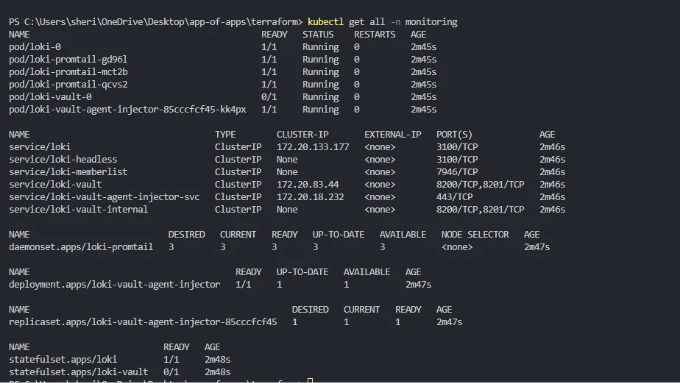
Task: Click the PowerShell path prompt text
Action: 156,22
